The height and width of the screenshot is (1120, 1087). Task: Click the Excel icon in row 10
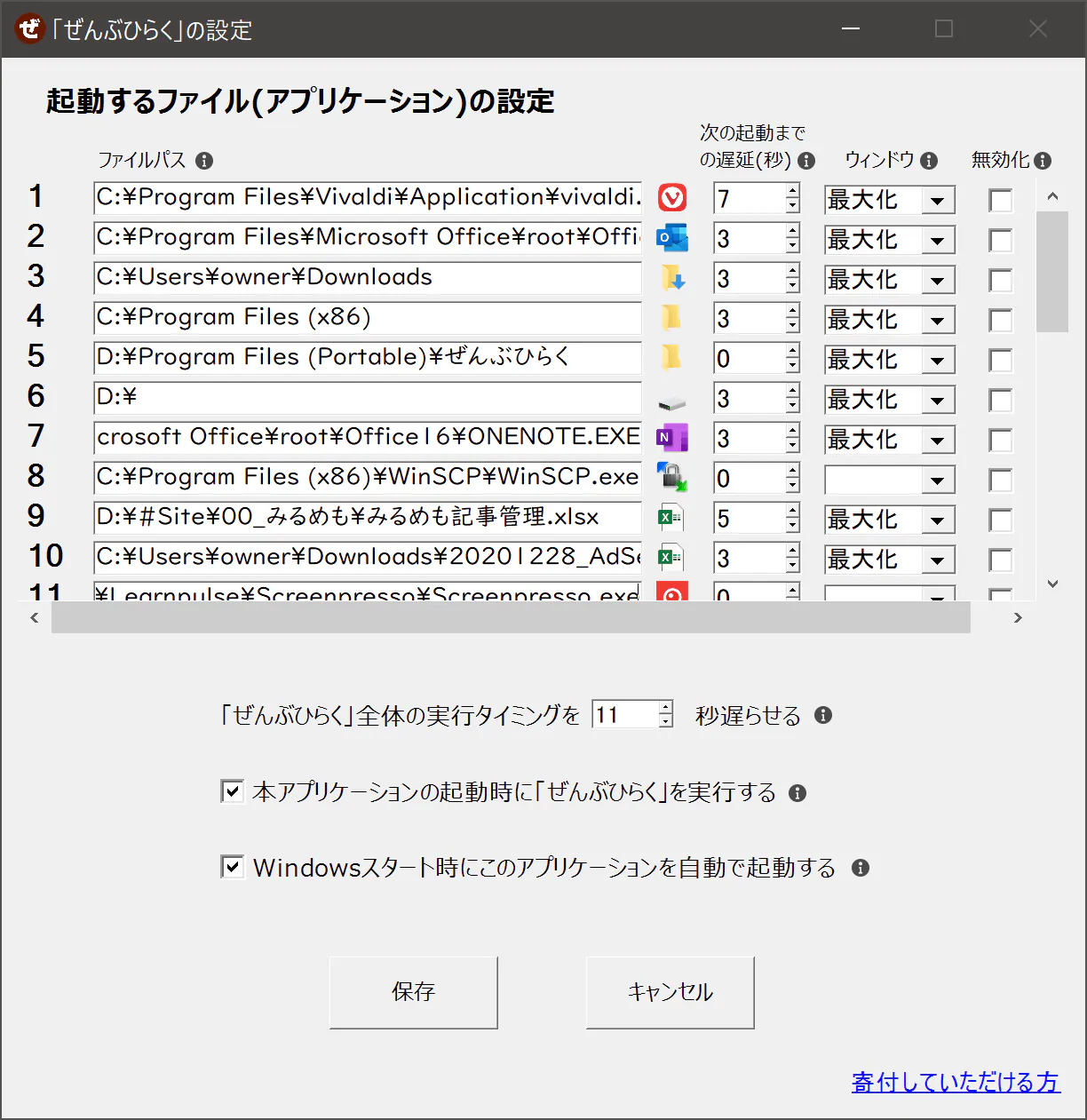[x=672, y=557]
